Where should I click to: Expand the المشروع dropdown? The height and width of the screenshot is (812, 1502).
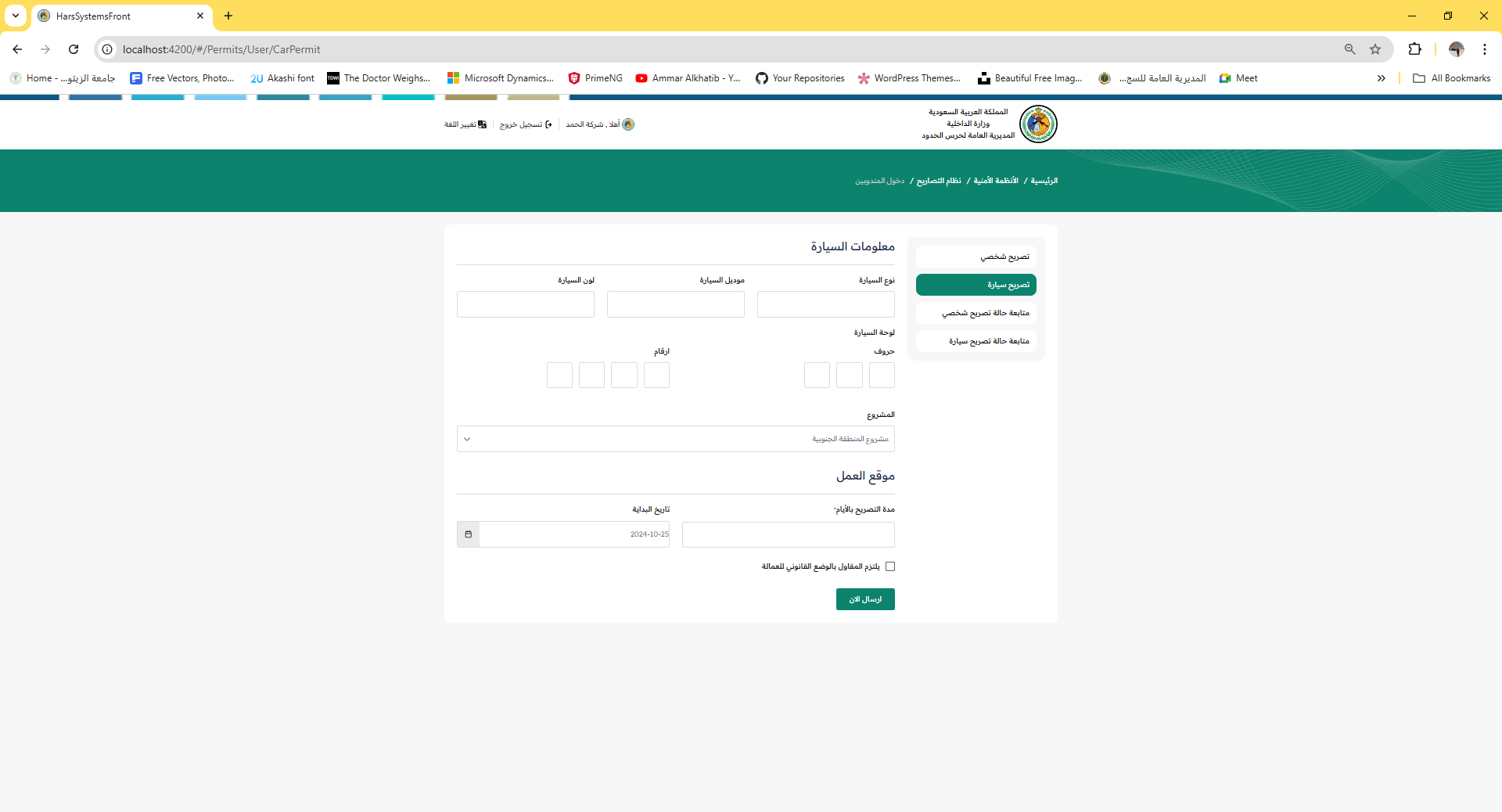(676, 439)
